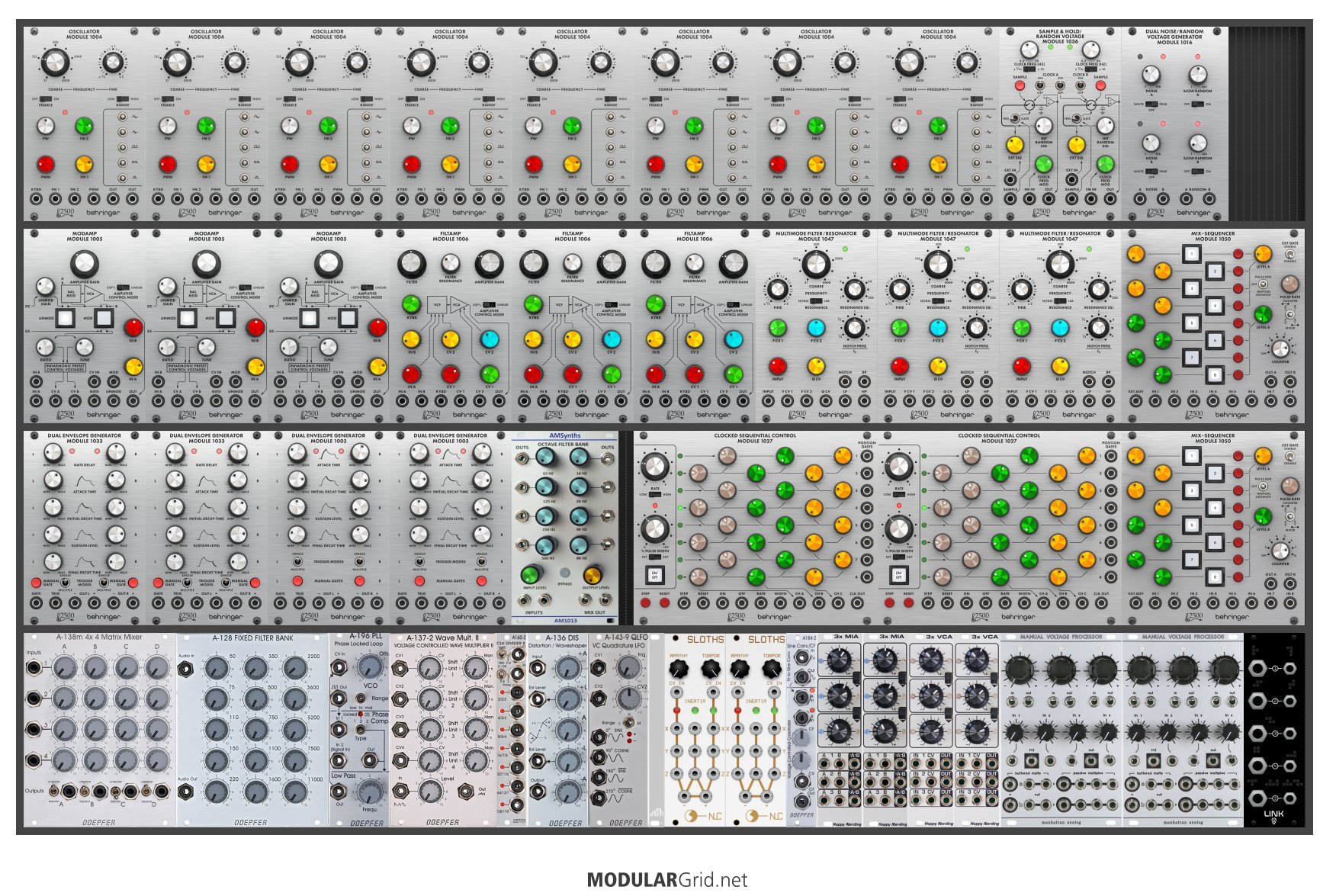
Task: Select the green Input Level knob on AM1013
Action: (530, 575)
